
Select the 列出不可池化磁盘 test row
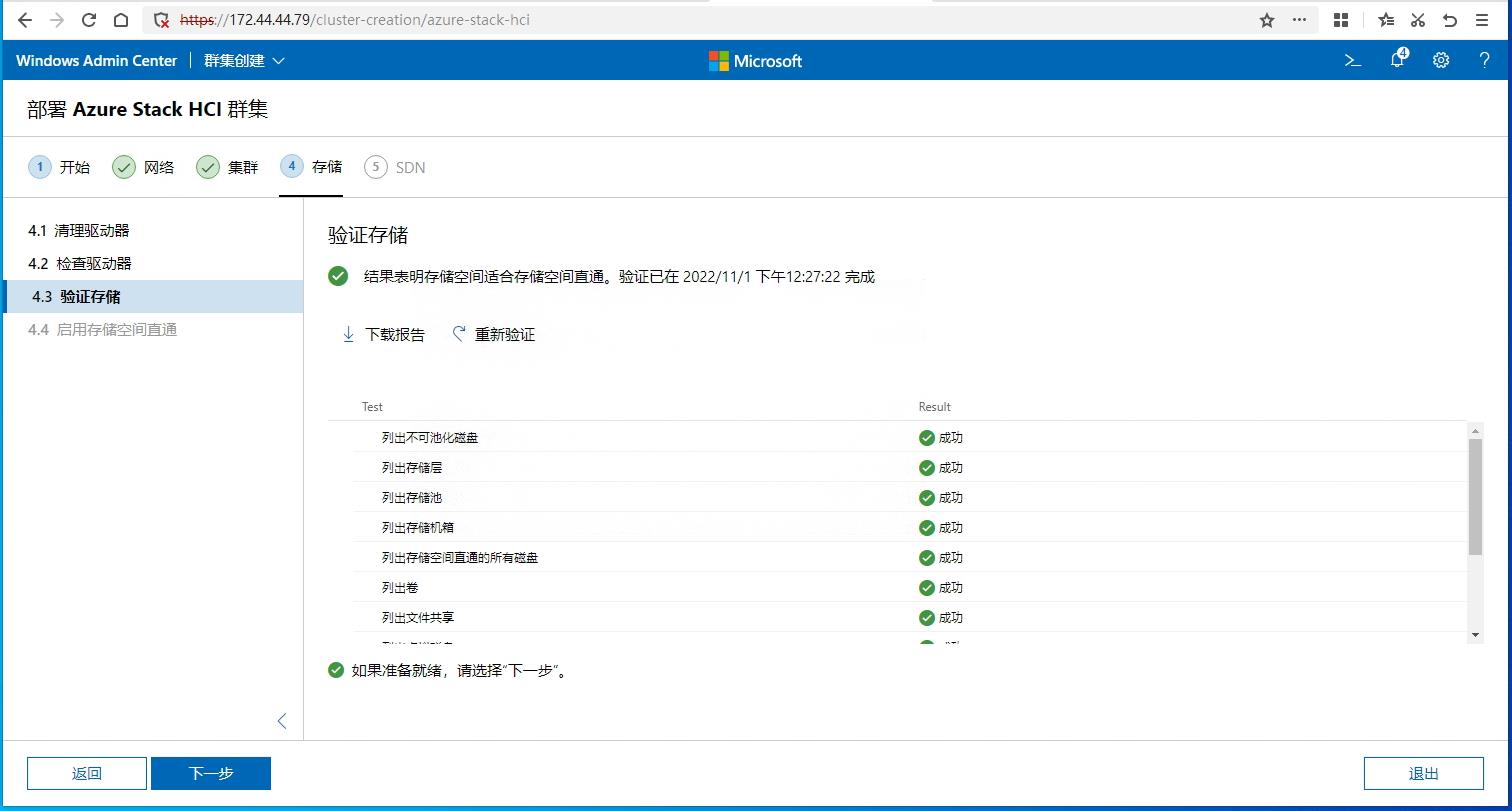pos(911,437)
